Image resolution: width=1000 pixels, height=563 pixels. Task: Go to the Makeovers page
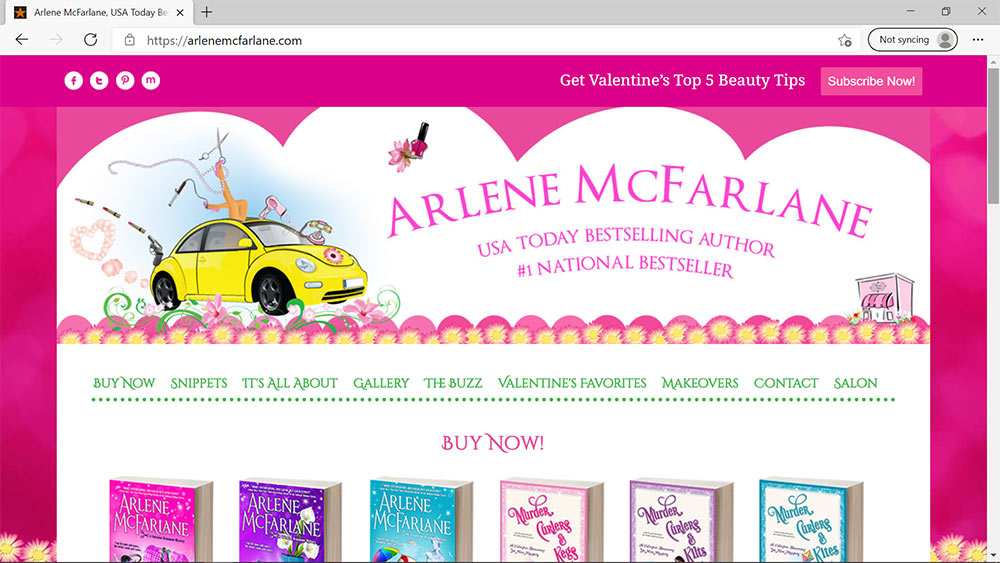pos(700,383)
